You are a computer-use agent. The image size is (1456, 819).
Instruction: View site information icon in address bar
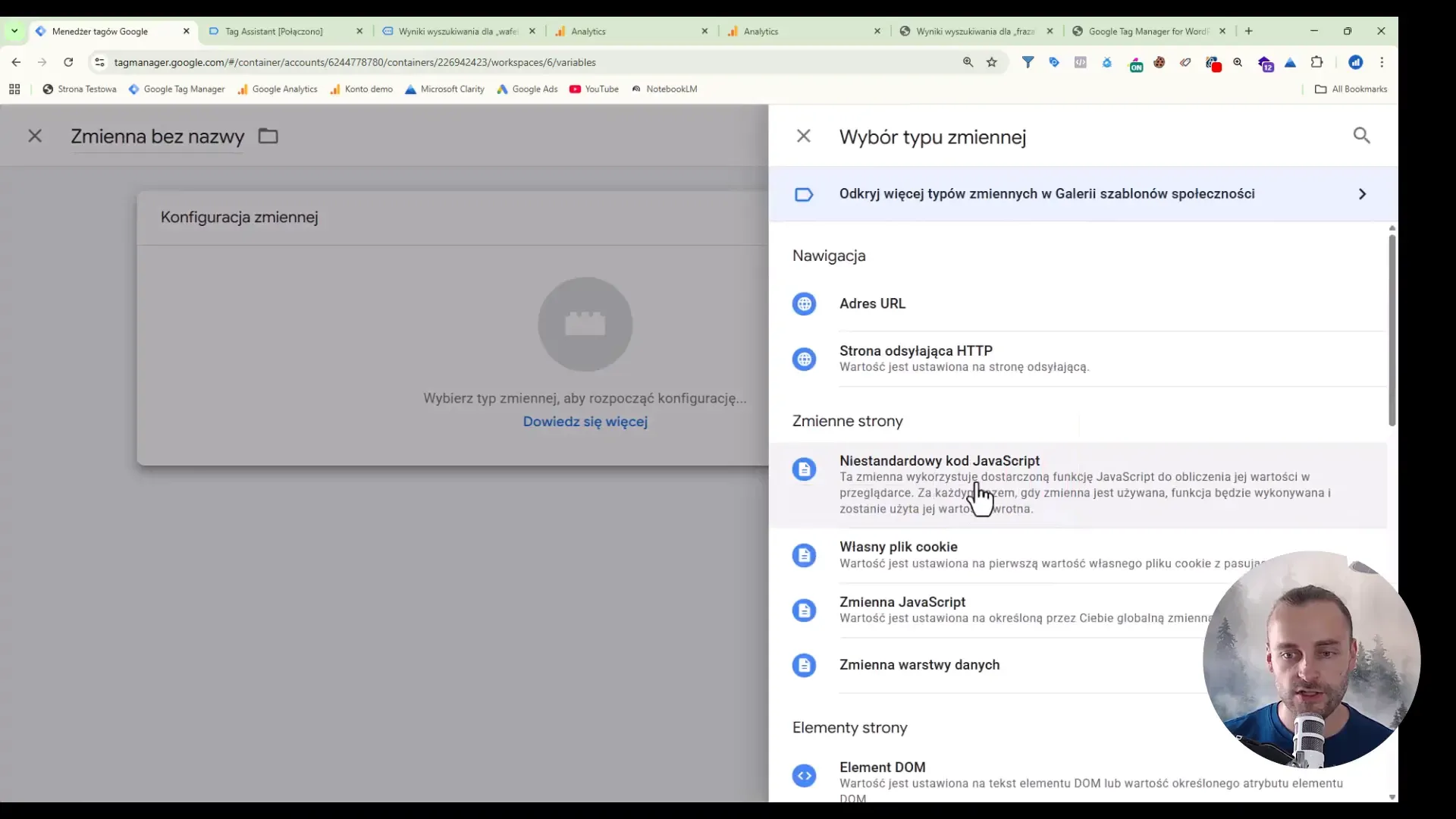[99, 62]
